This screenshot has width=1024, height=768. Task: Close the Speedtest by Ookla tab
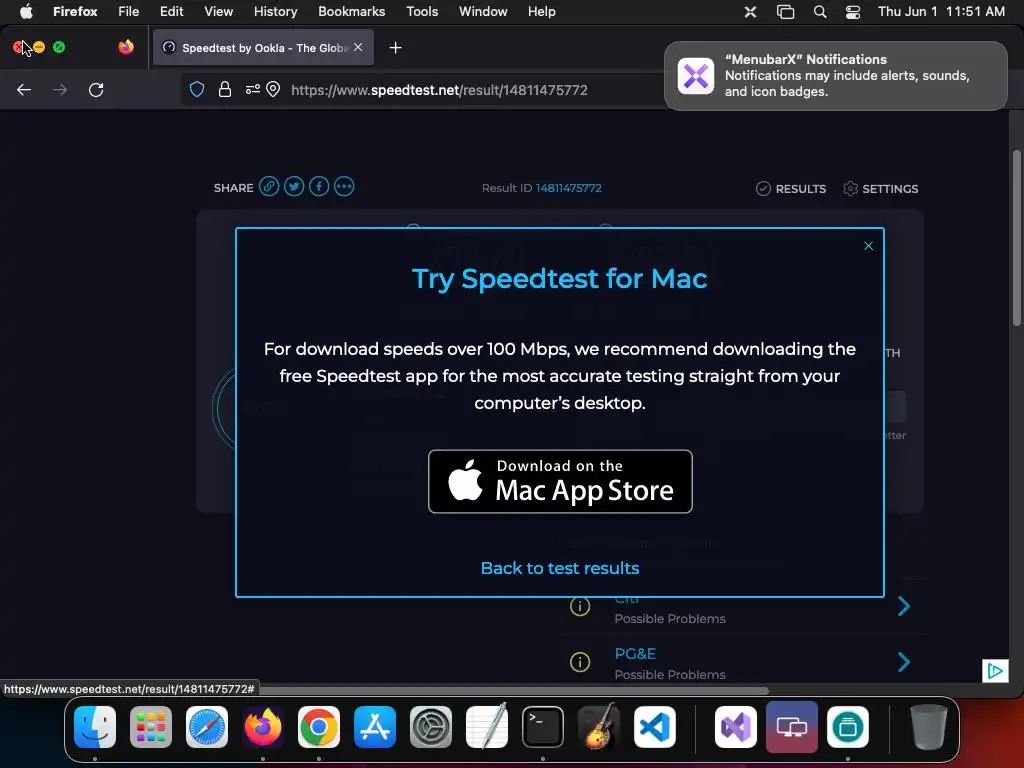pos(358,47)
